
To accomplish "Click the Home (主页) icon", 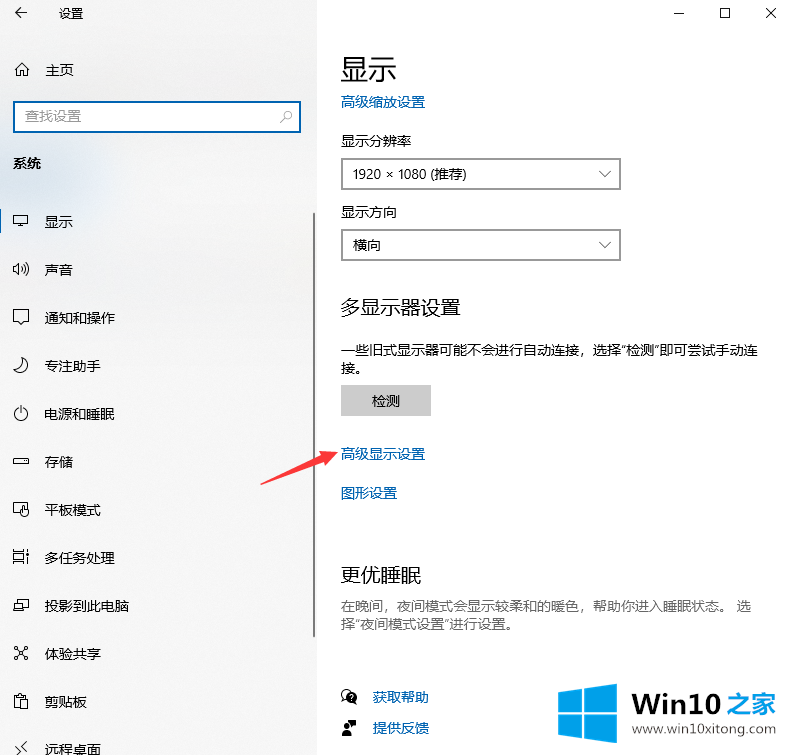I will point(22,70).
